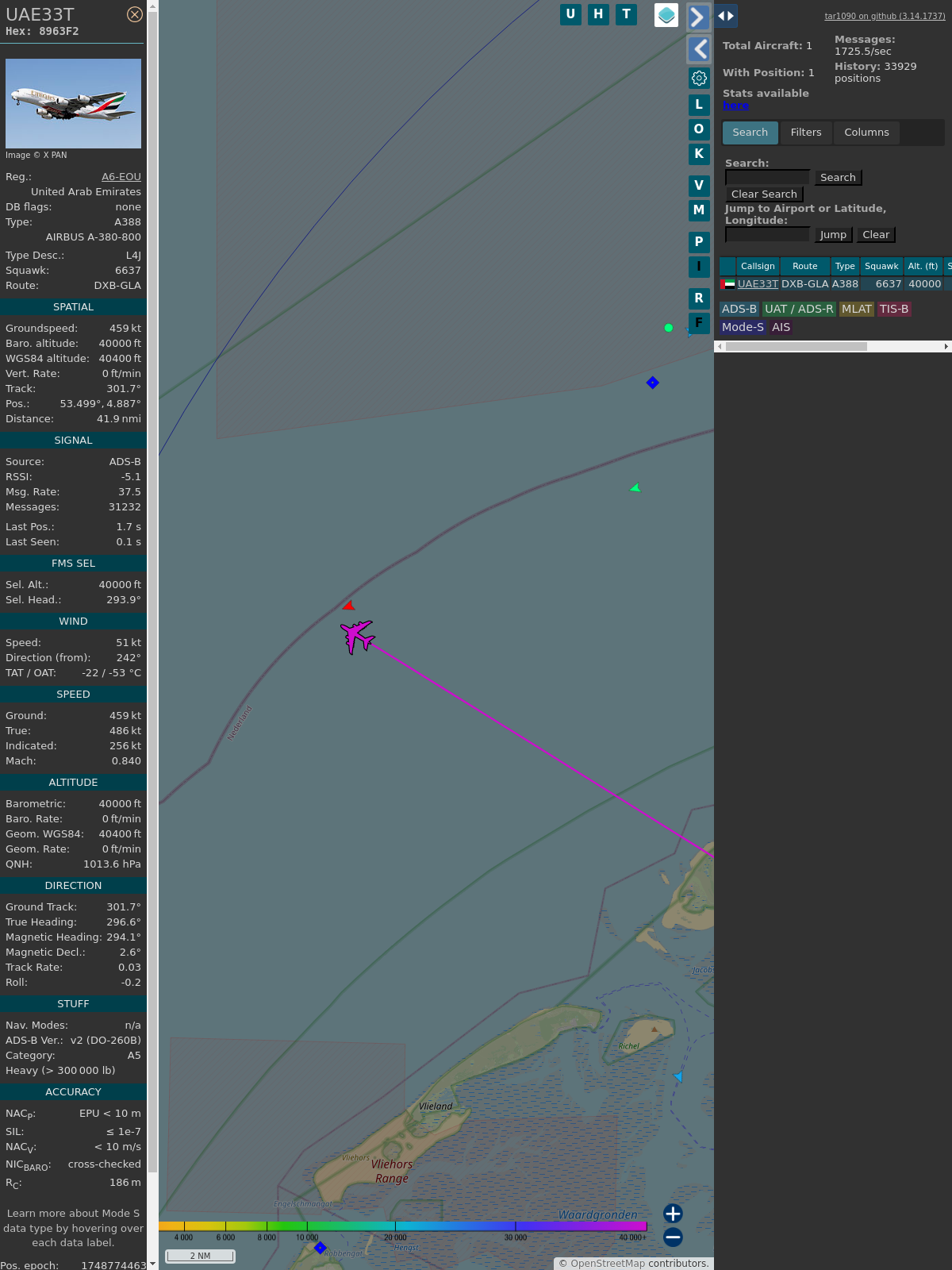Screen dimensions: 952x1270
Task: Open the settings gear on the map
Action: pos(699,78)
